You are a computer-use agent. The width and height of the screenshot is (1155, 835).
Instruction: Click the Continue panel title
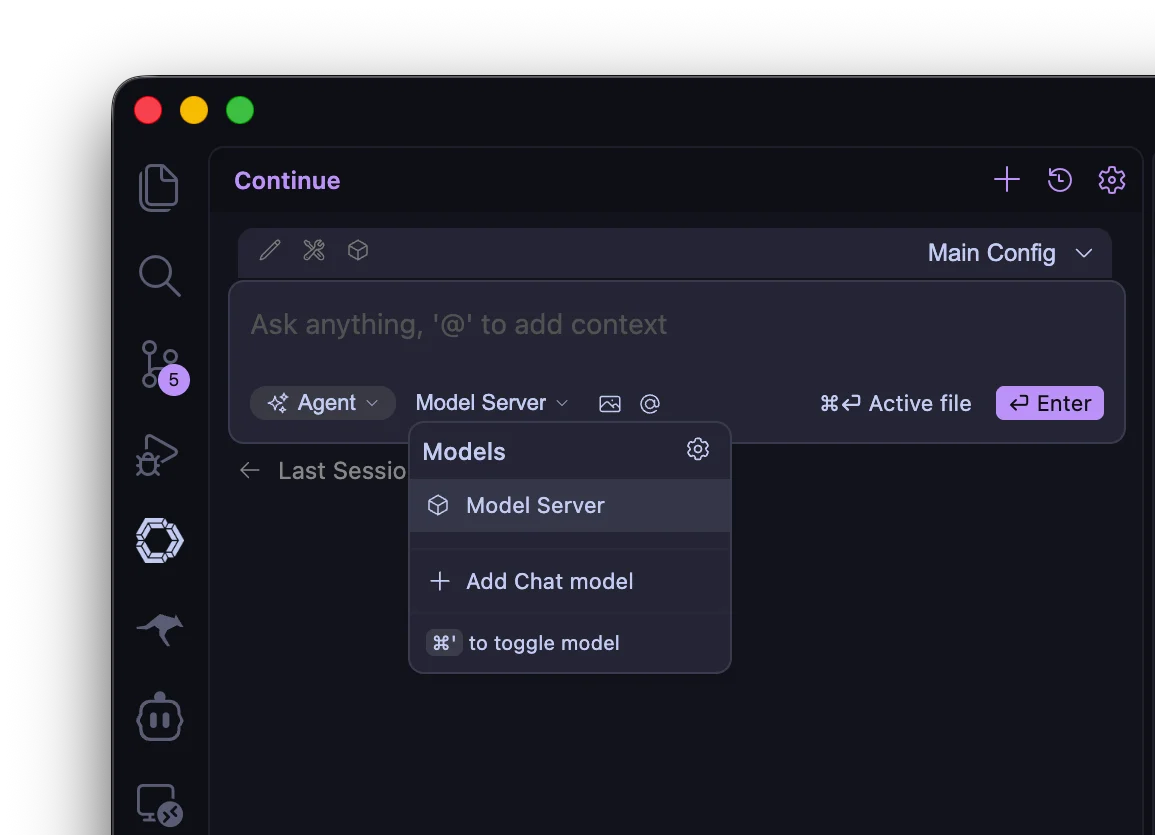287,180
